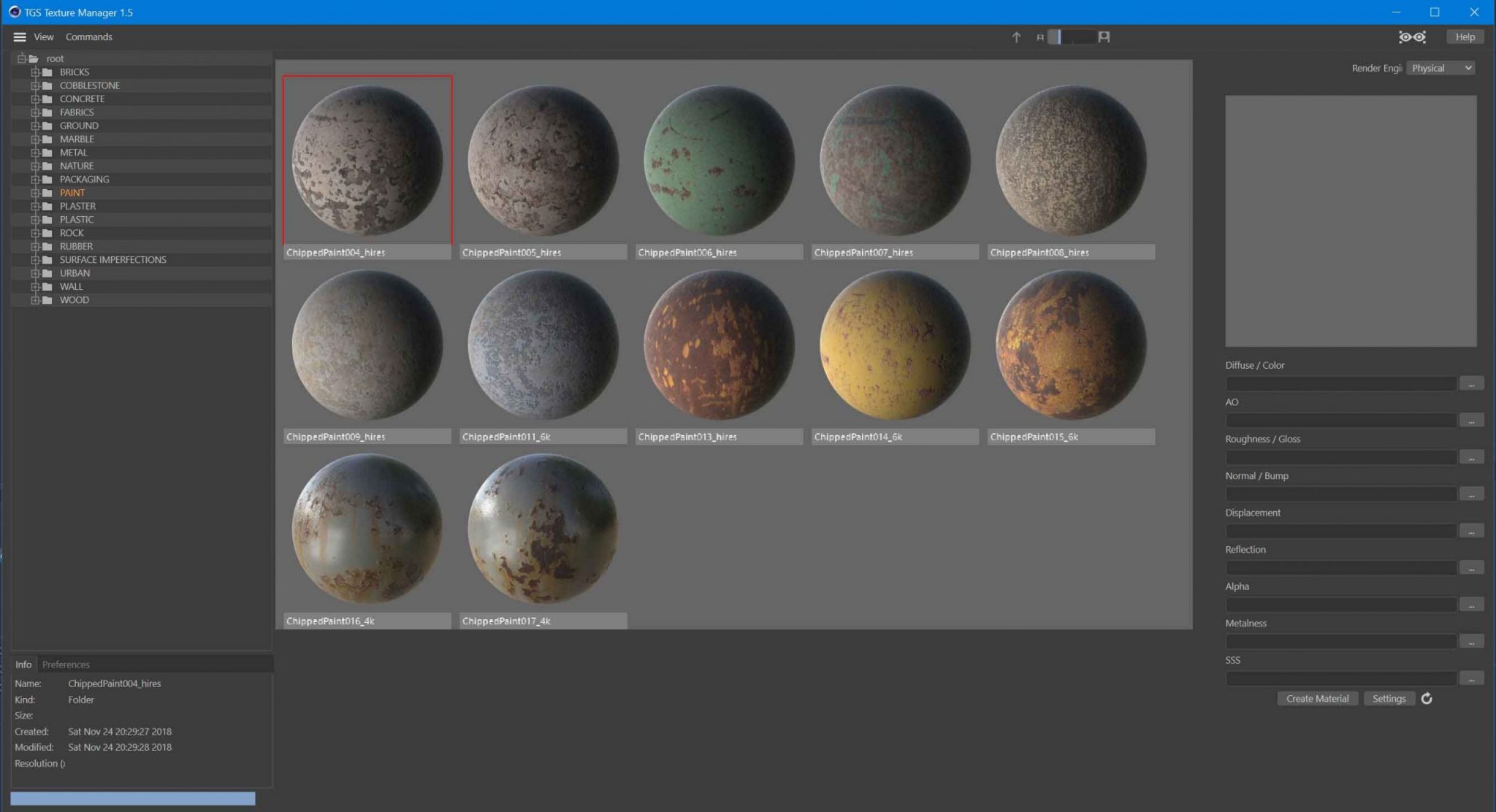Click the large thumbnail size icon right of slider
The image size is (1496, 812).
(x=1104, y=37)
